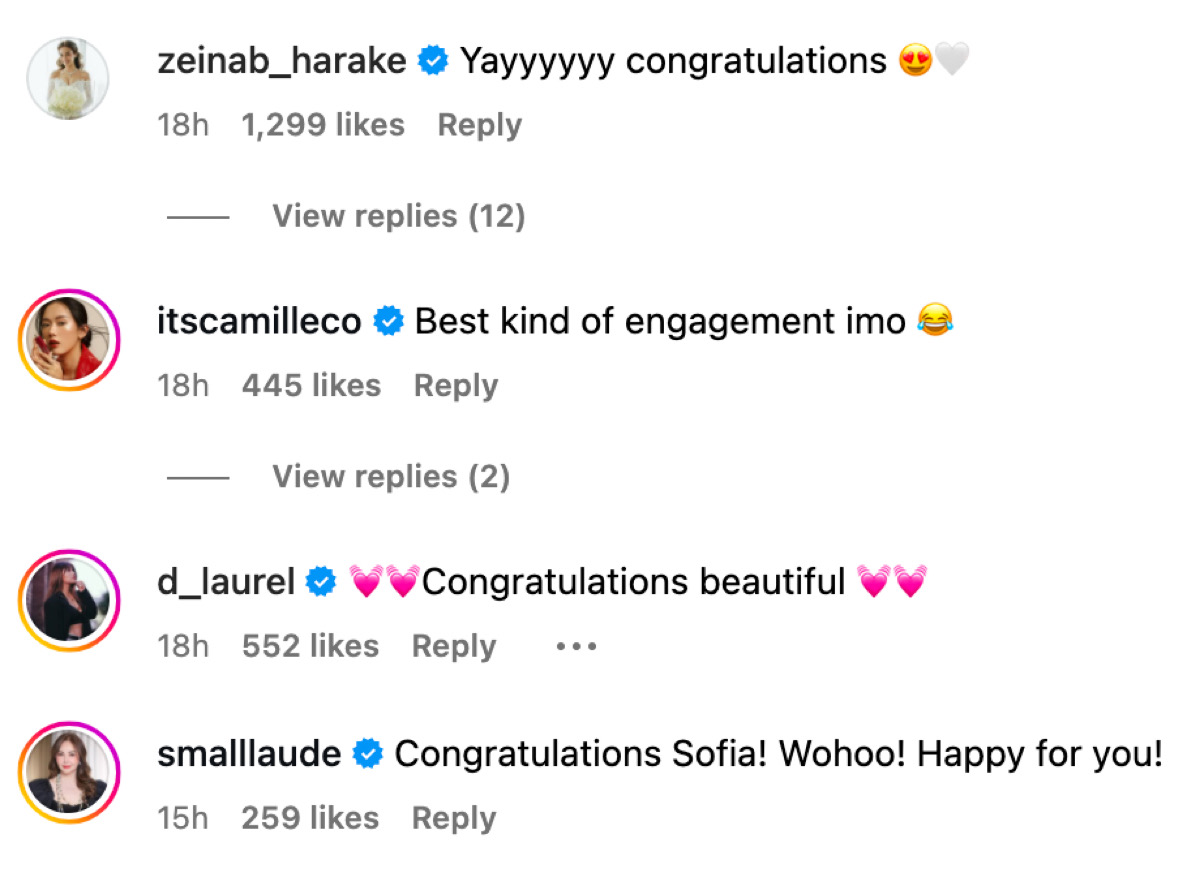The width and height of the screenshot is (1200, 873).
Task: Click zeinab_harake's verified badge
Action: [433, 62]
